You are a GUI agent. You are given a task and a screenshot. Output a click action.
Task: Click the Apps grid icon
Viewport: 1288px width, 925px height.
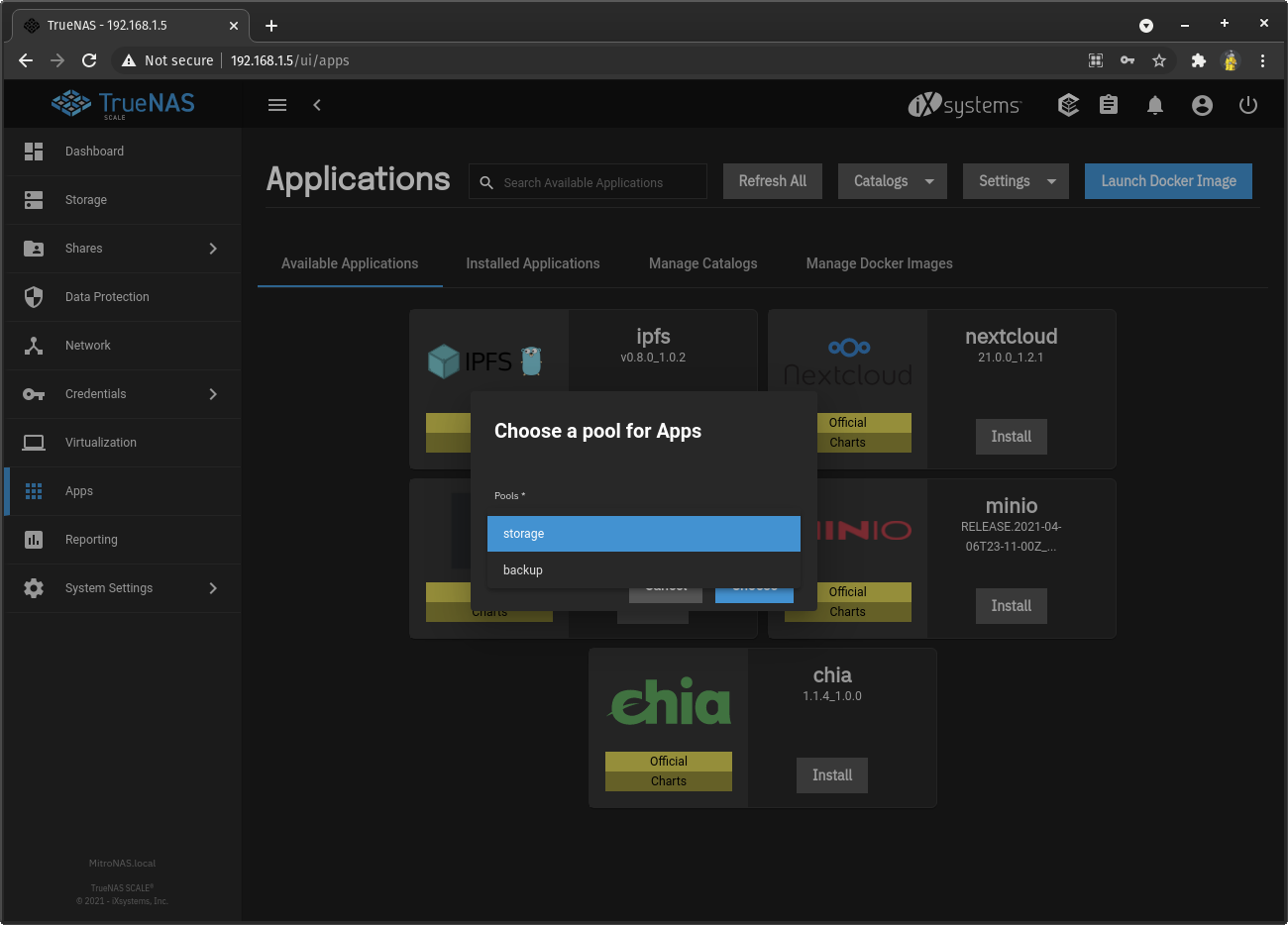pyautogui.click(x=34, y=491)
